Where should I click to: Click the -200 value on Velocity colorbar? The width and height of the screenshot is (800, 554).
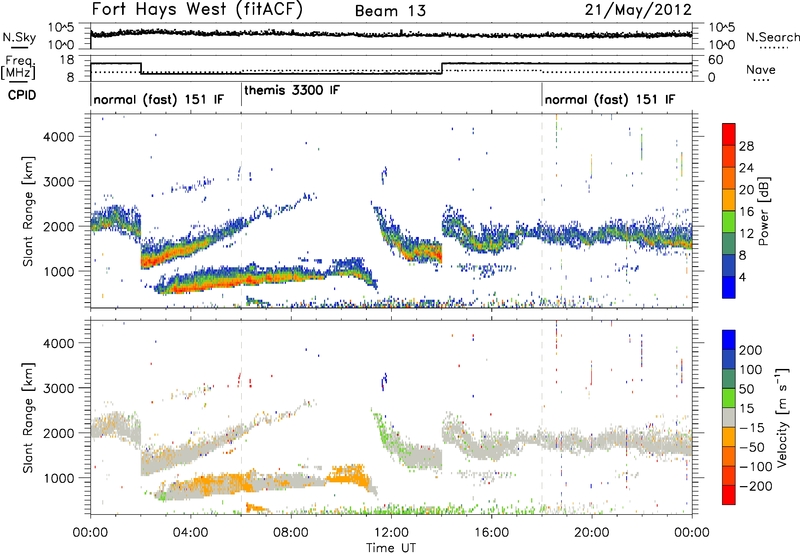click(756, 486)
